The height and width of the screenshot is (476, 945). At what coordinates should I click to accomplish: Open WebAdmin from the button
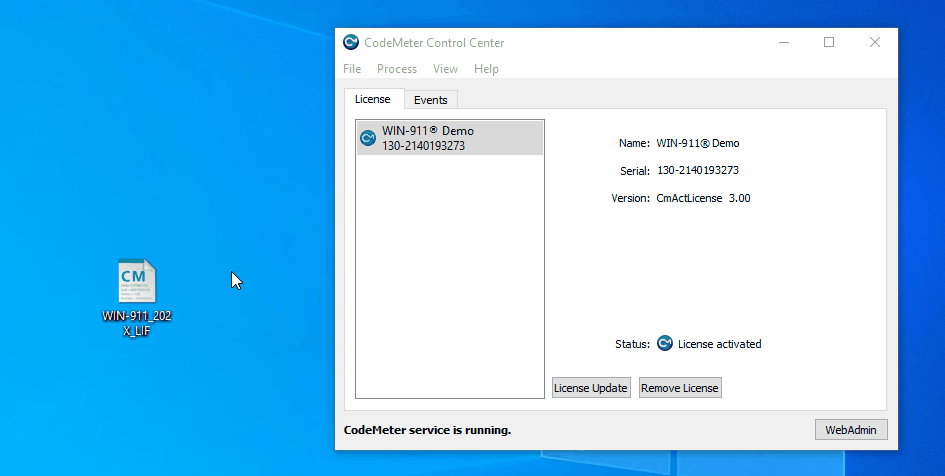[851, 430]
